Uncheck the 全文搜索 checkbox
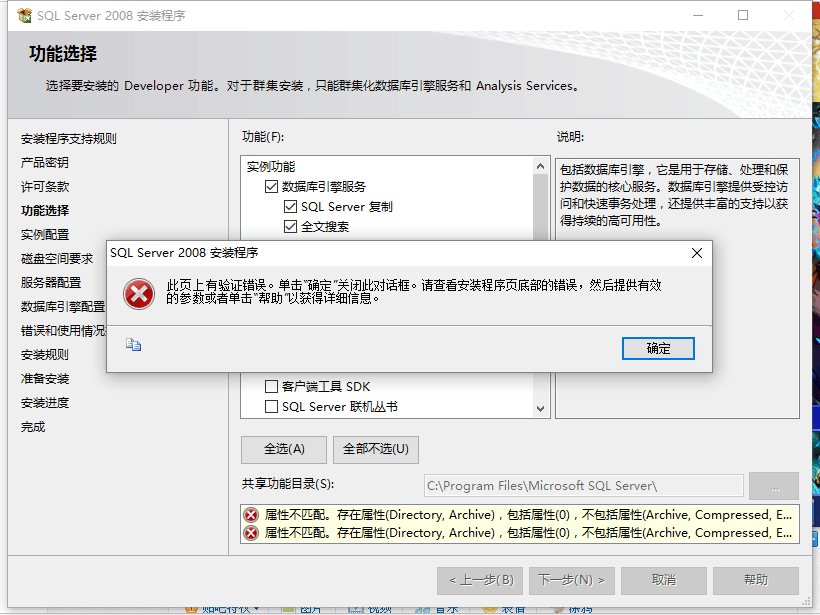The image size is (820, 615). [290, 226]
